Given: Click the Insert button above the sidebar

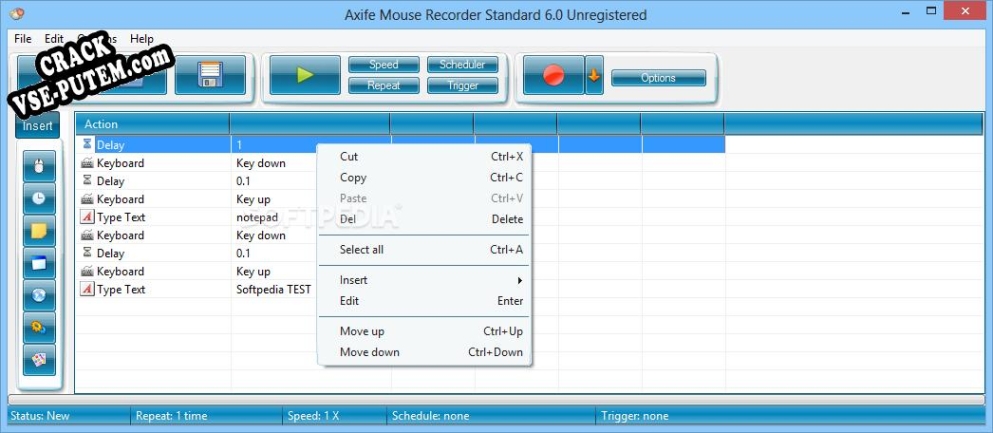Looking at the screenshot, I should click(x=37, y=125).
